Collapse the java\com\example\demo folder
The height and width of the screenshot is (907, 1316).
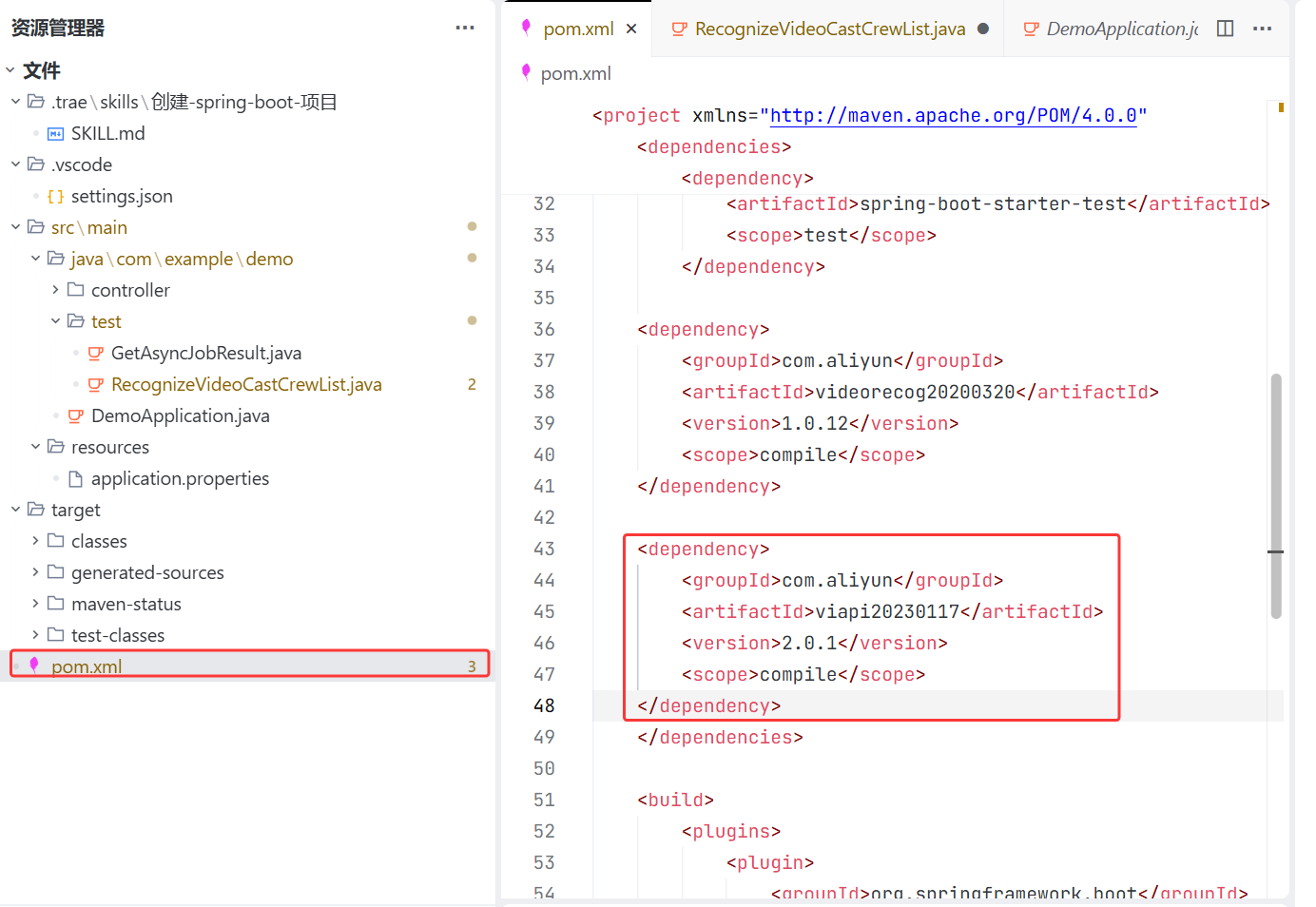(35, 259)
